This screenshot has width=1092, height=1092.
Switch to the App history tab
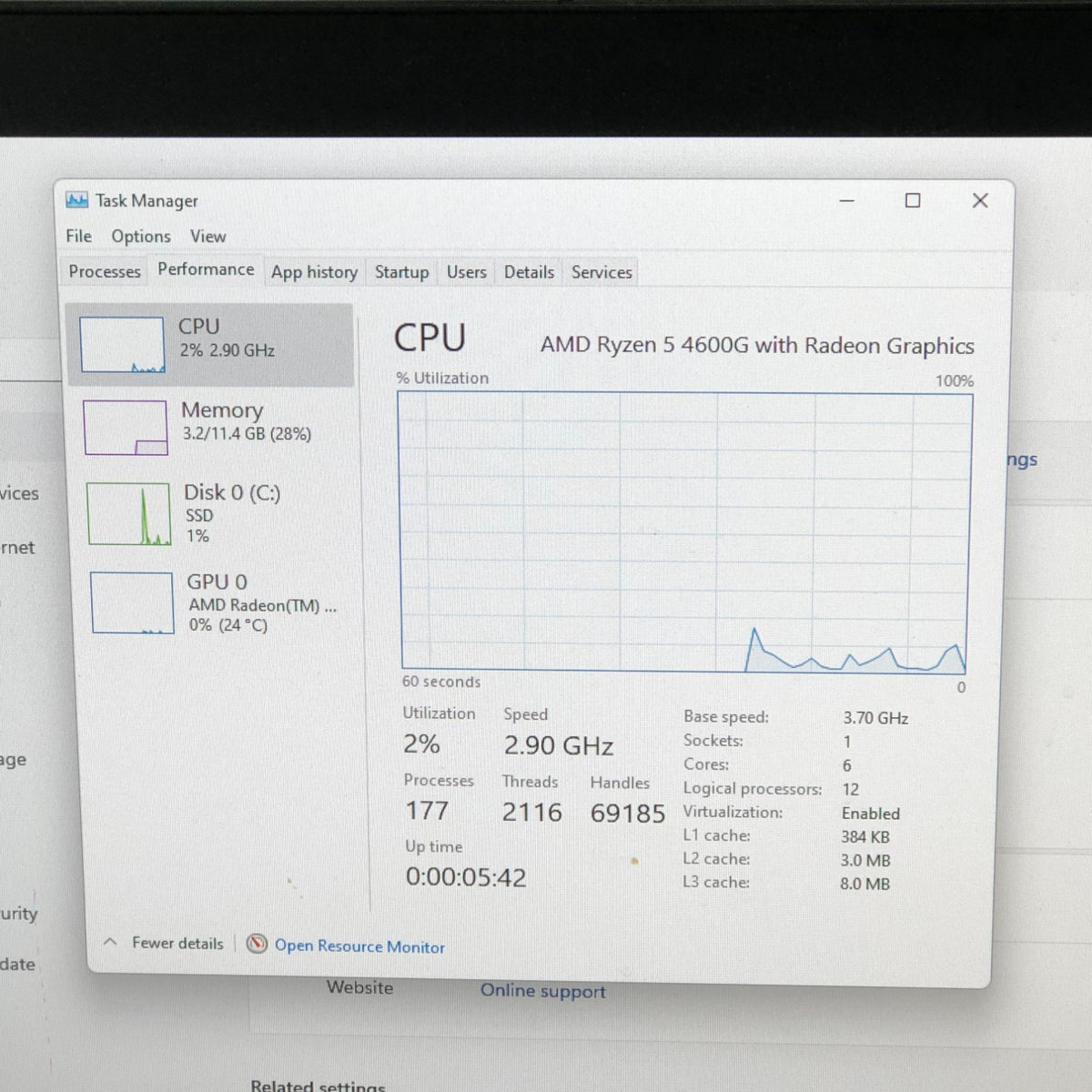314,272
